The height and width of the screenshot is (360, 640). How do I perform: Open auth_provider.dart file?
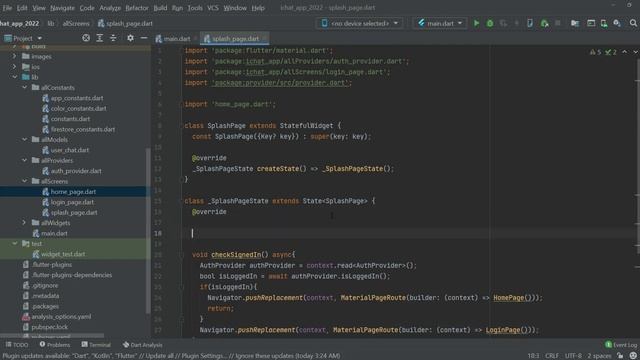point(76,171)
